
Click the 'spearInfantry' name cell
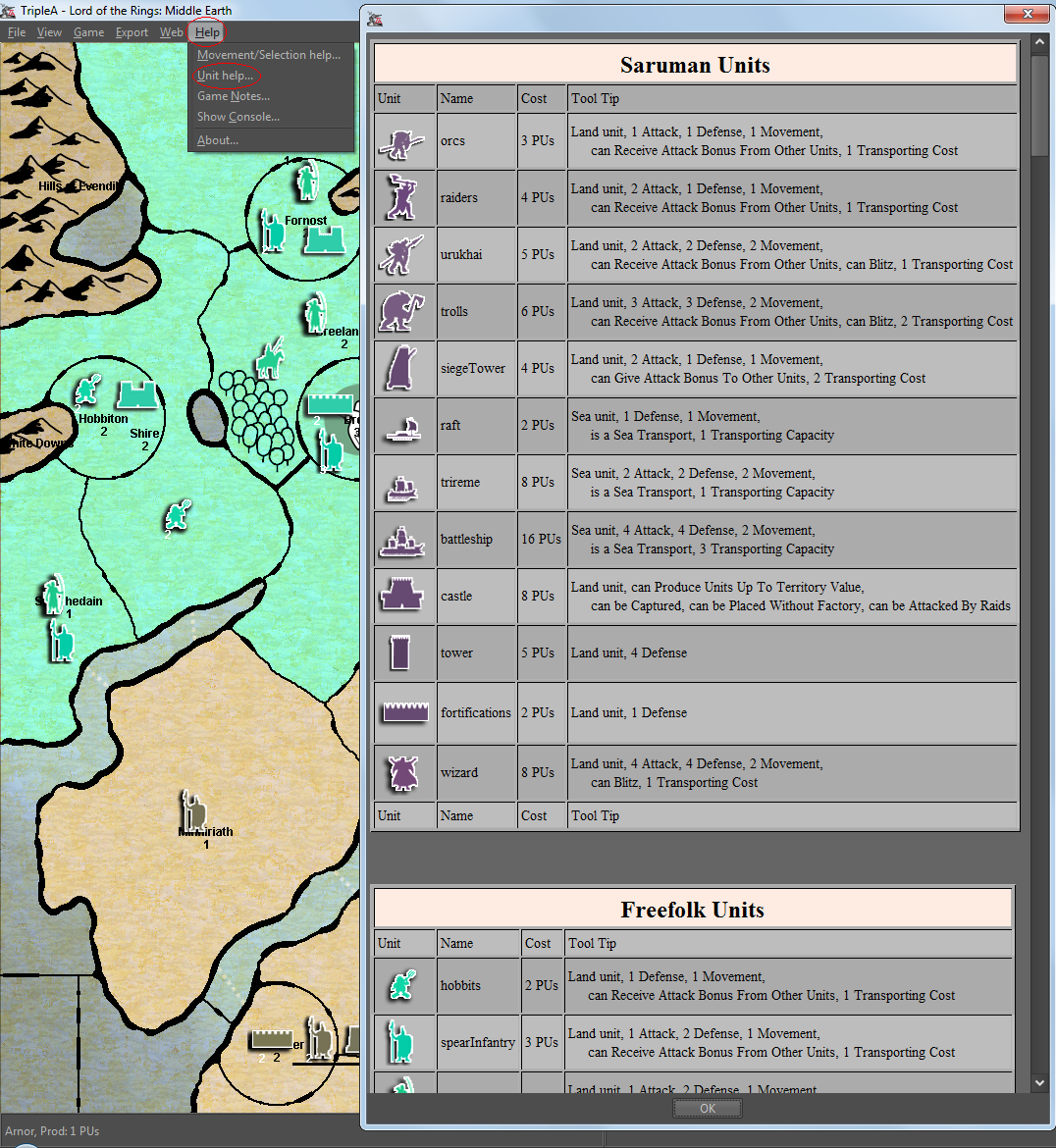coord(478,1043)
